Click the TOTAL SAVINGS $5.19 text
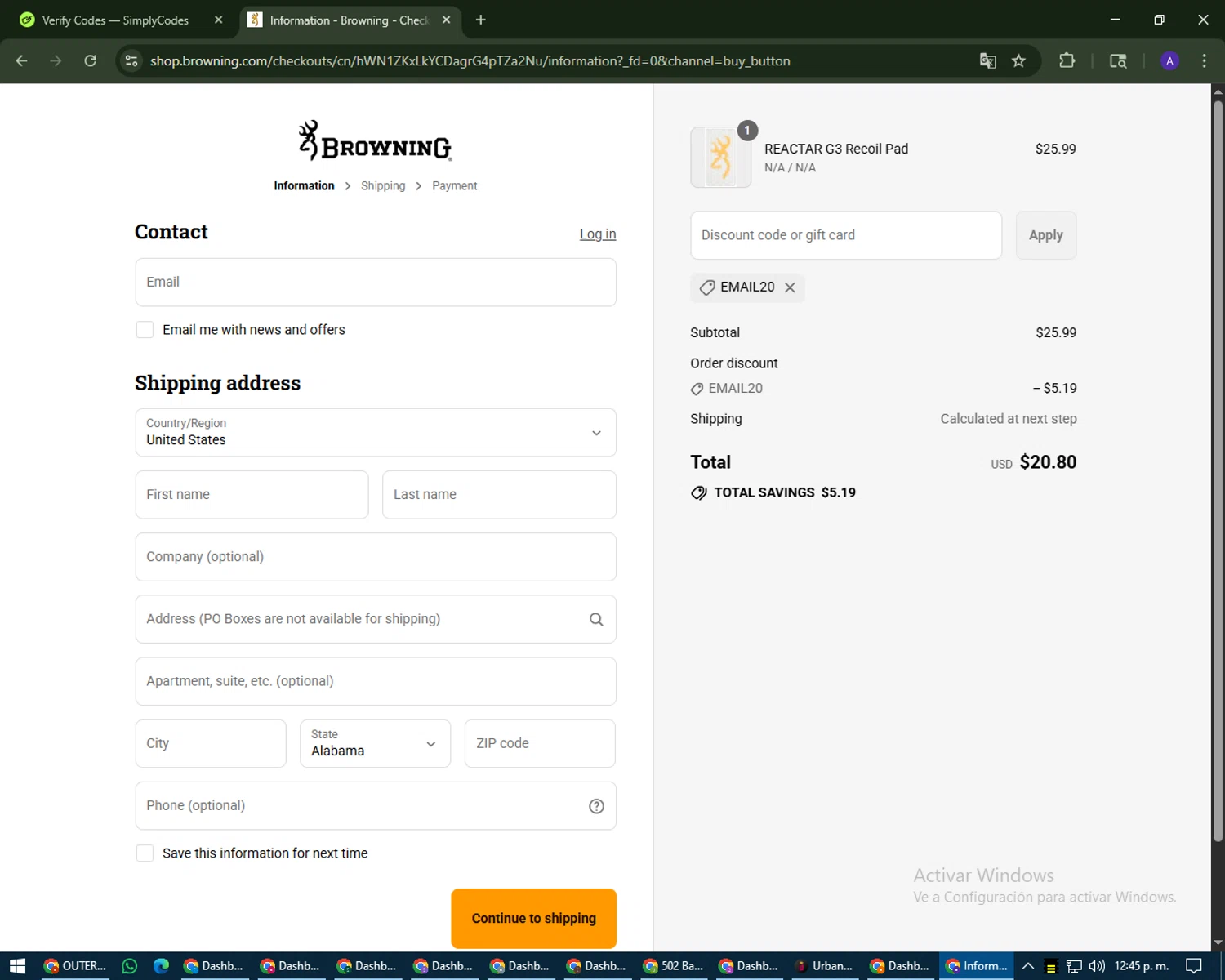 tap(785, 492)
